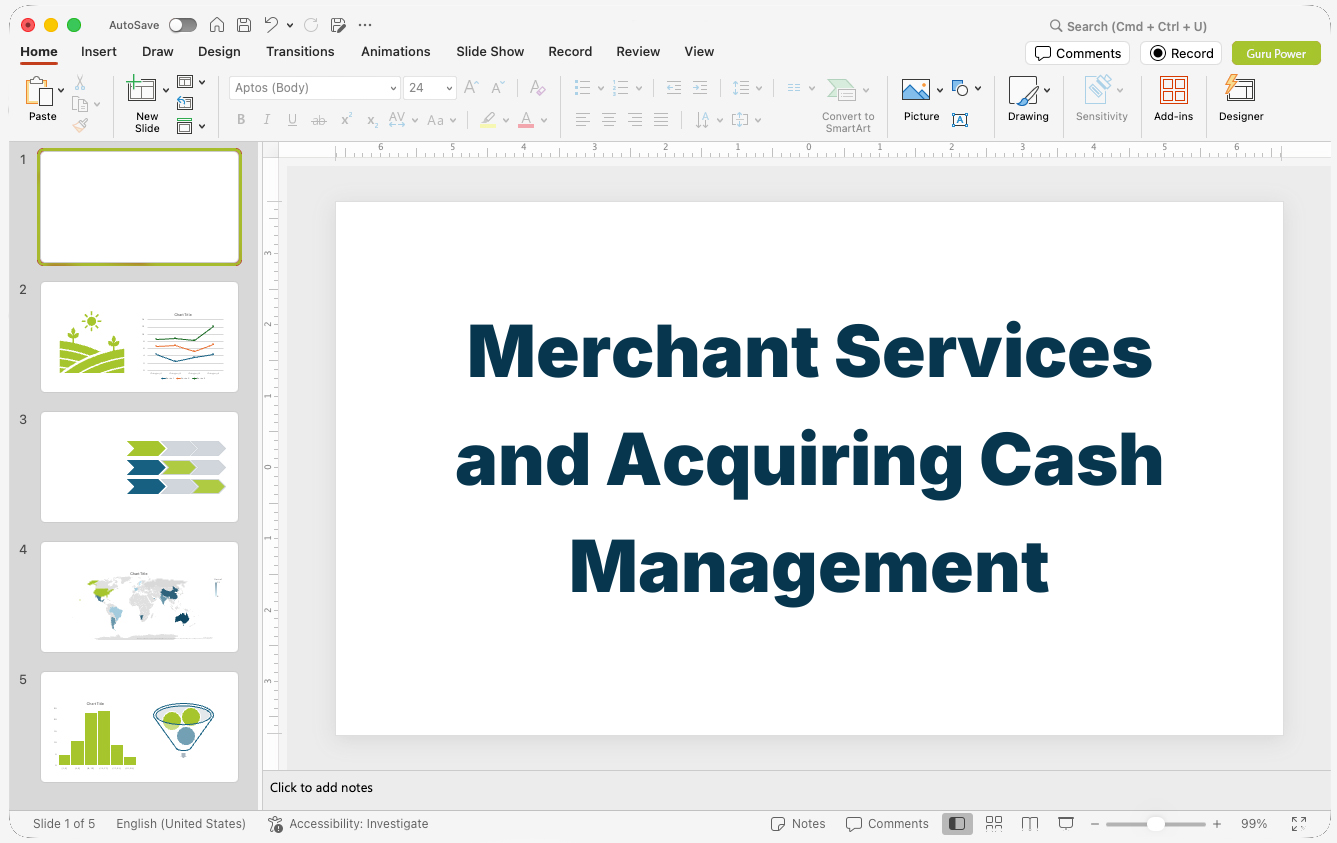
Task: Click the Superscript icon
Action: tap(346, 120)
